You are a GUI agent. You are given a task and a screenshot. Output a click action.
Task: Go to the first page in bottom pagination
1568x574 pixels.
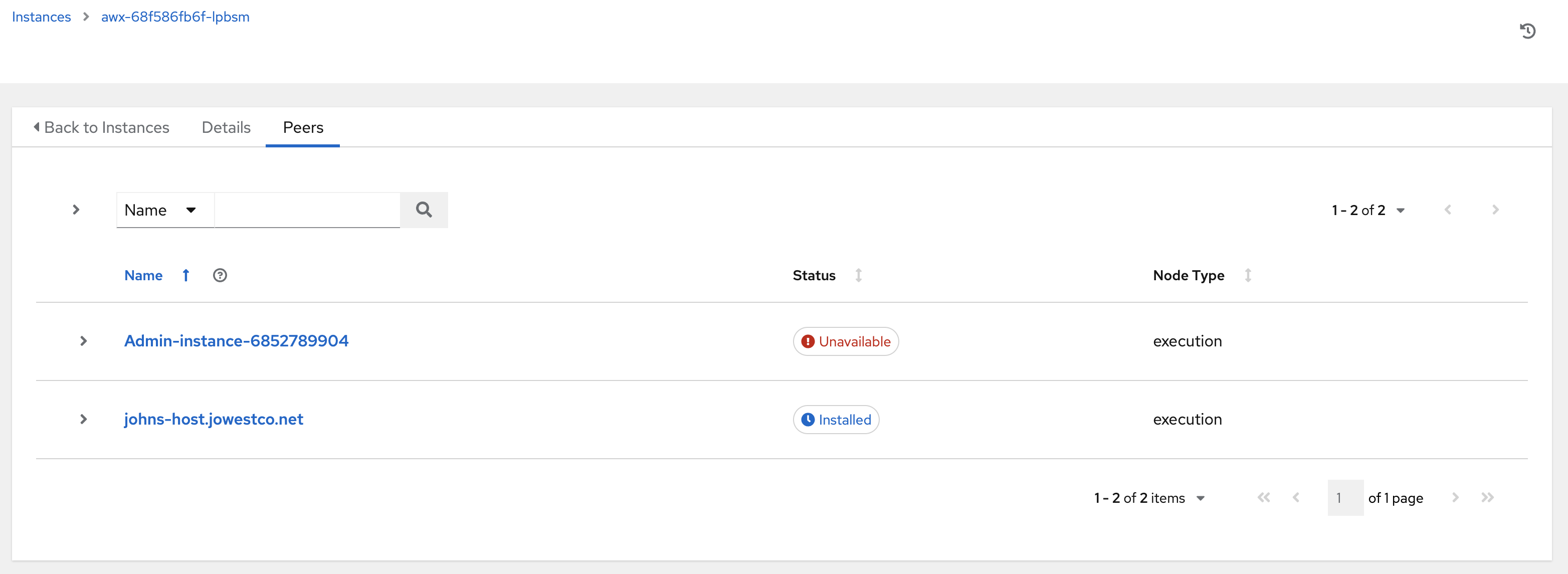1264,498
